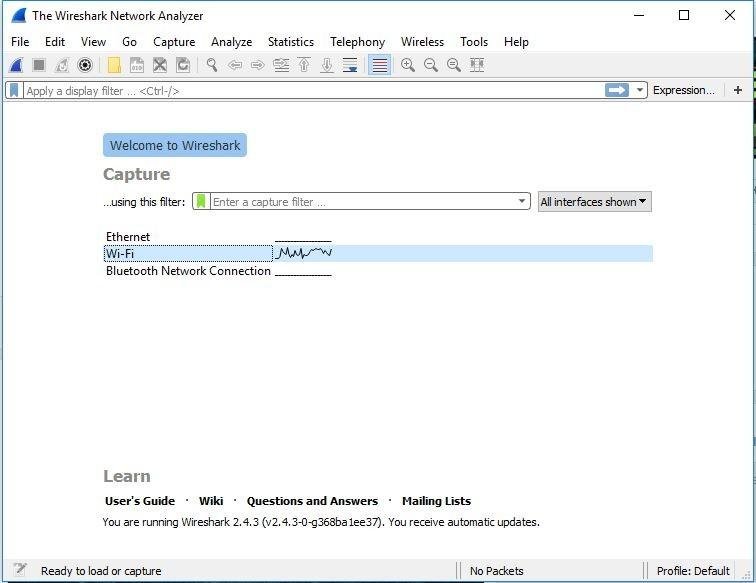Open the Tools menu
This screenshot has width=756, height=583.
(474, 42)
